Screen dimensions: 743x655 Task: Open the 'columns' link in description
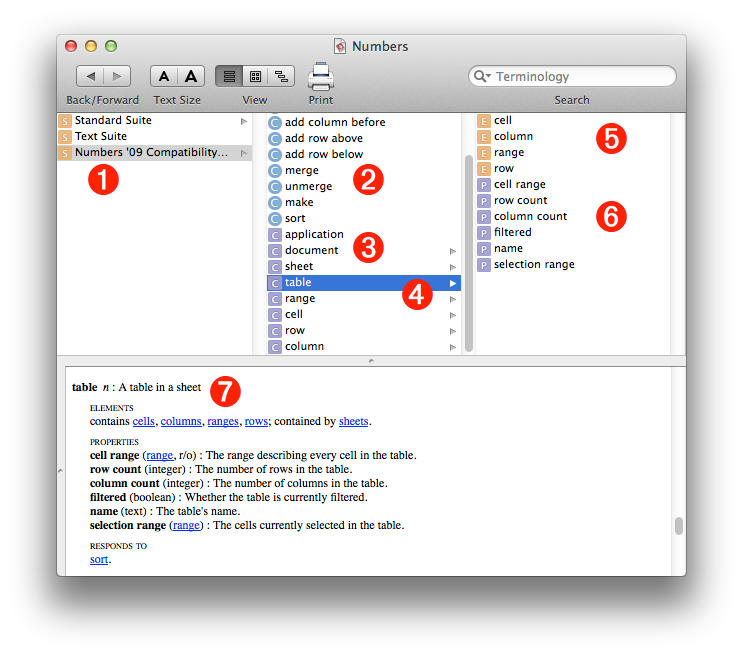[181, 421]
